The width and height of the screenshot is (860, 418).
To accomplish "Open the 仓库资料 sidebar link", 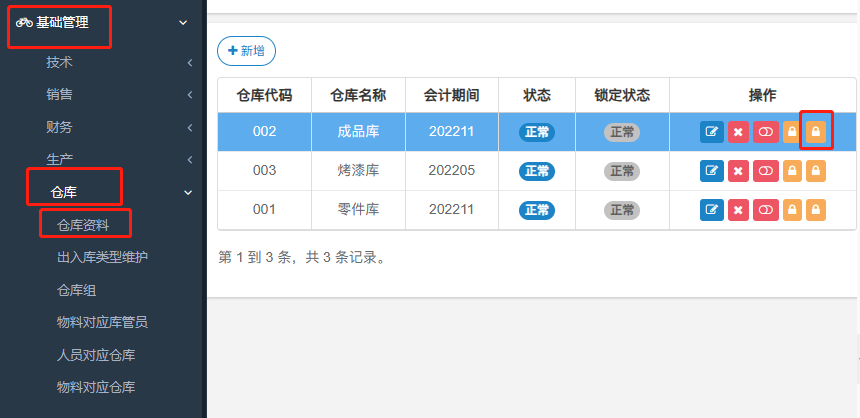I will 90,224.
